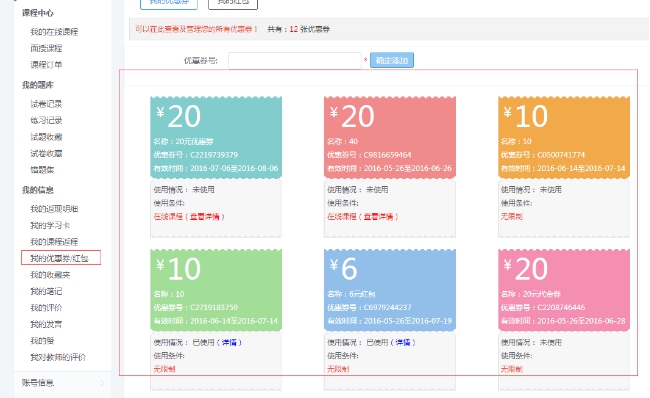Screen dimensions: 650x398
Task: Open 我的收藏夹 in the sidebar
Action: tap(50, 274)
